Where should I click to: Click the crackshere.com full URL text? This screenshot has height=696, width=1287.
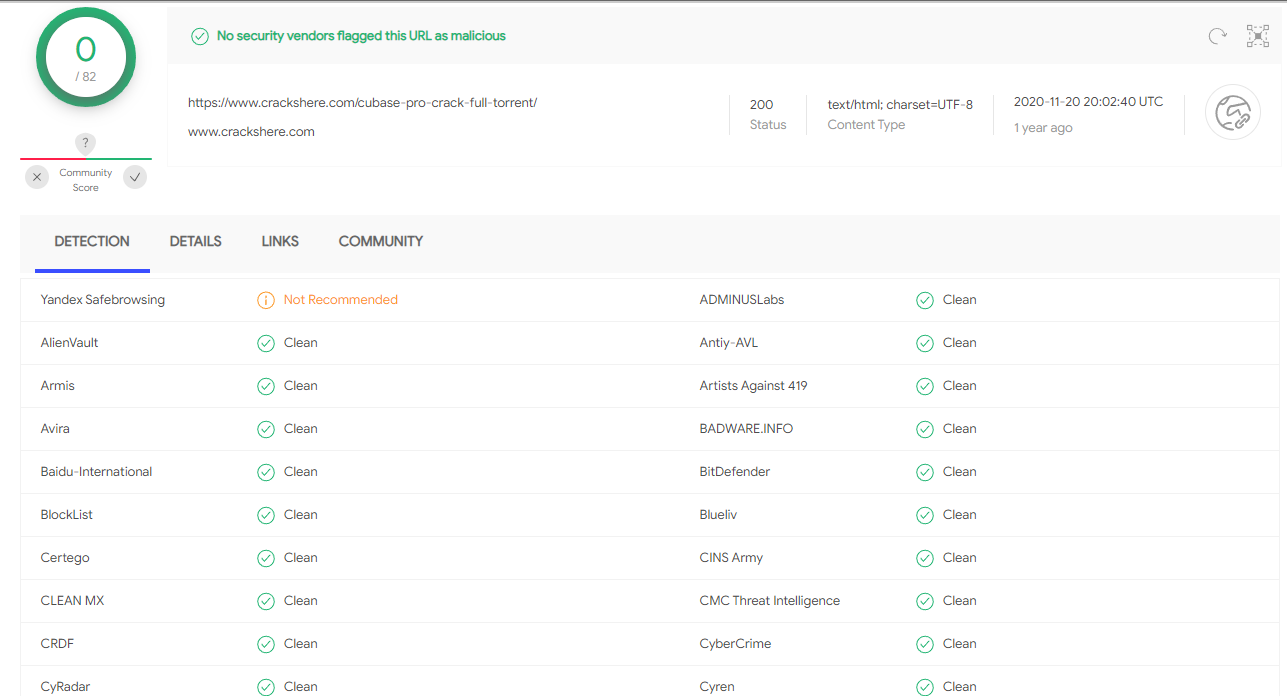coord(362,103)
